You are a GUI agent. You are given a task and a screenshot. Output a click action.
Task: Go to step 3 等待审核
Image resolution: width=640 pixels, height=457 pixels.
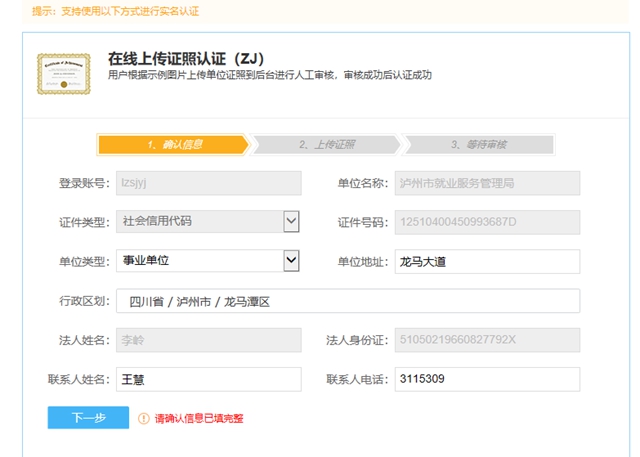pos(478,145)
